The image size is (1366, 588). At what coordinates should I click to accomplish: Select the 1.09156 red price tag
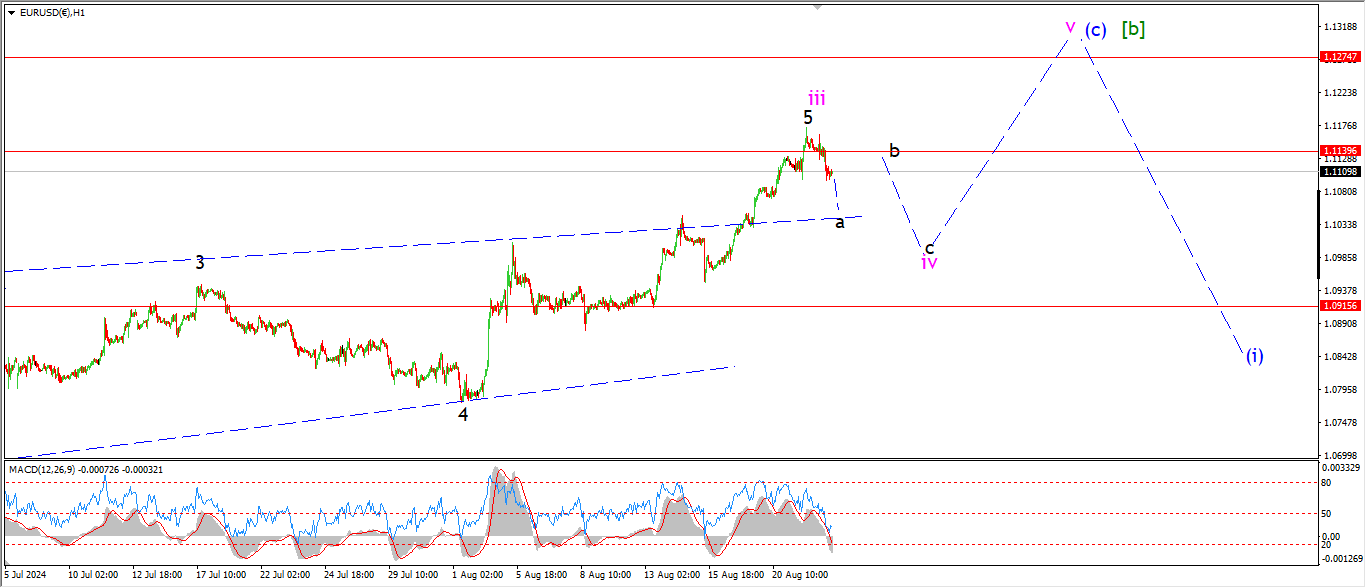[1338, 306]
